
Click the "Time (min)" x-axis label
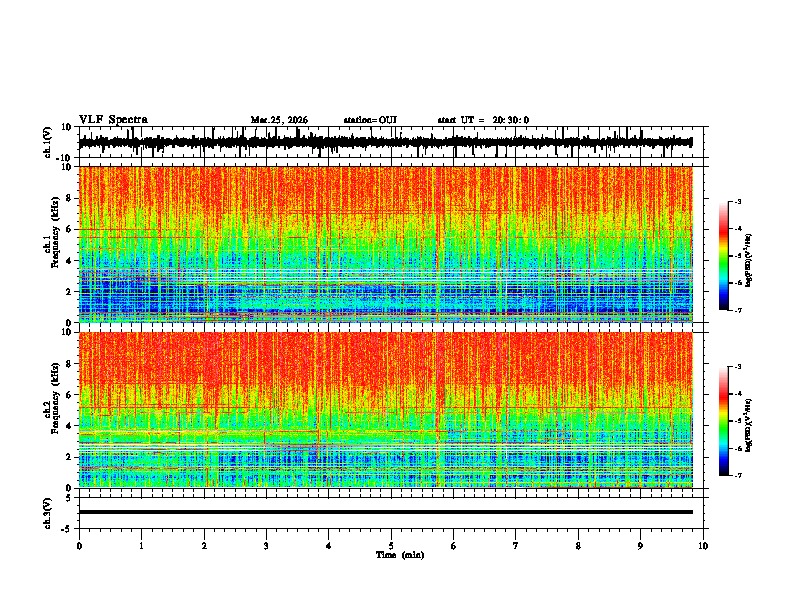400,555
